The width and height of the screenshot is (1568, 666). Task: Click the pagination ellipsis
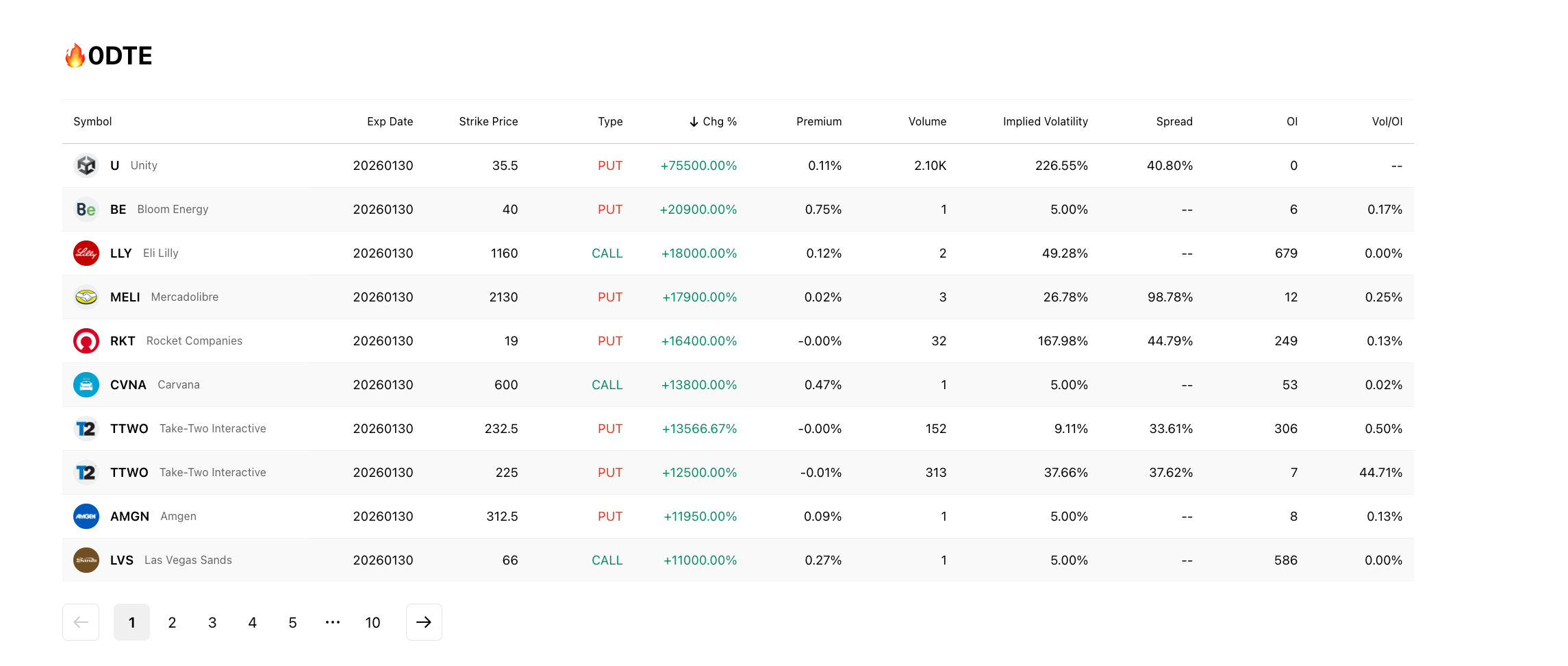click(x=333, y=622)
